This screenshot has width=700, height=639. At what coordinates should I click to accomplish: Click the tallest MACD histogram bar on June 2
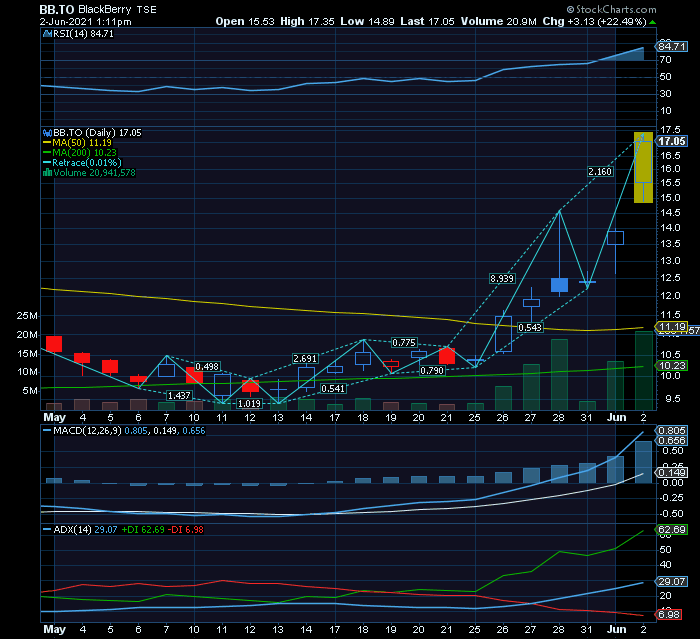coord(643,462)
